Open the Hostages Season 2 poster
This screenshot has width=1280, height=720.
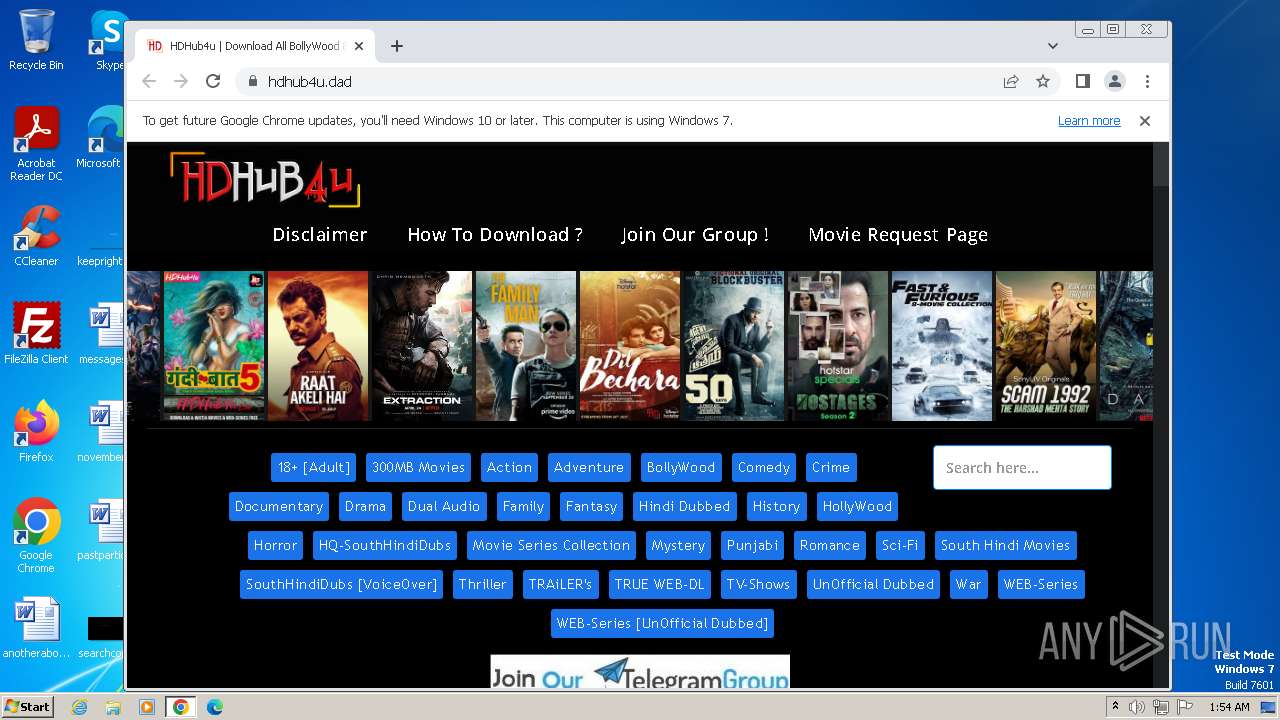pos(838,346)
